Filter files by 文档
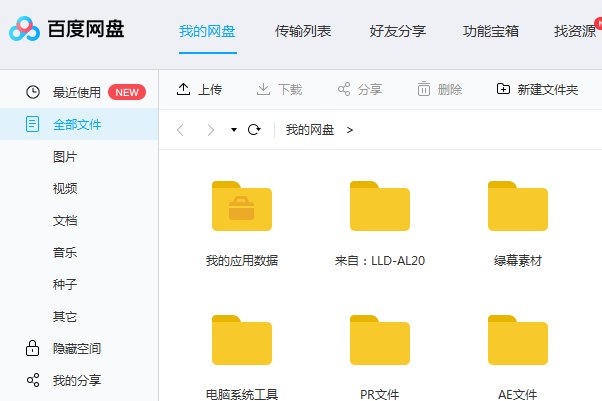 tap(65, 220)
